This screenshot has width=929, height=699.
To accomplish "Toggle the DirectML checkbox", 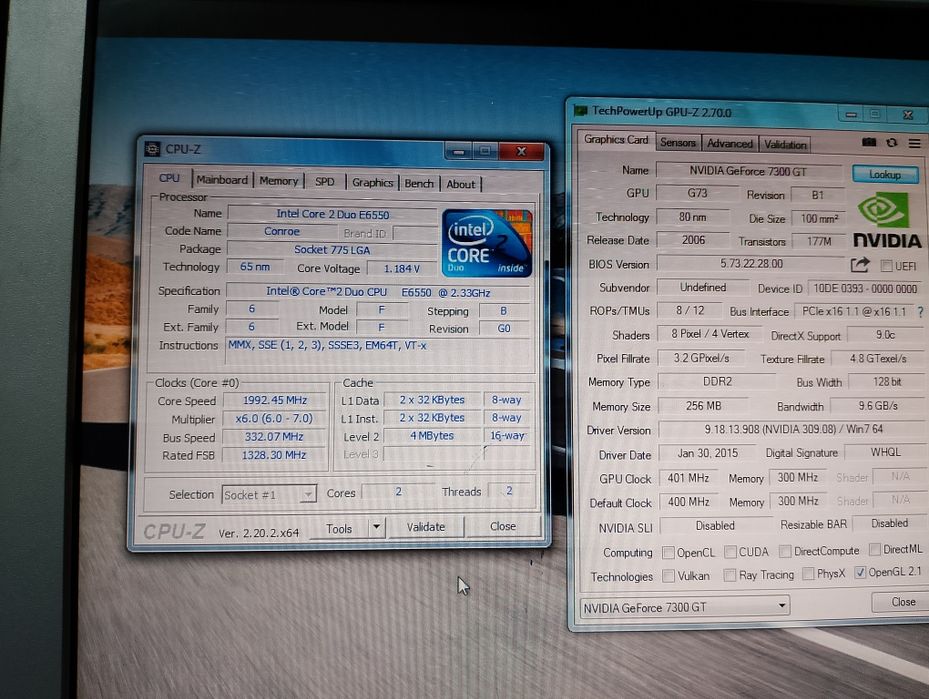I will point(874,549).
